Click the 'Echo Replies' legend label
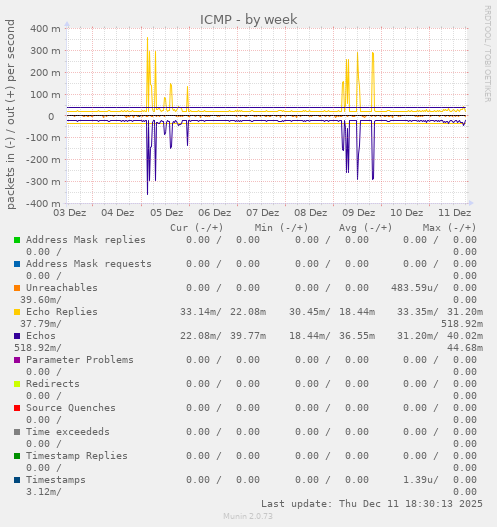497x527 pixels. point(62,312)
